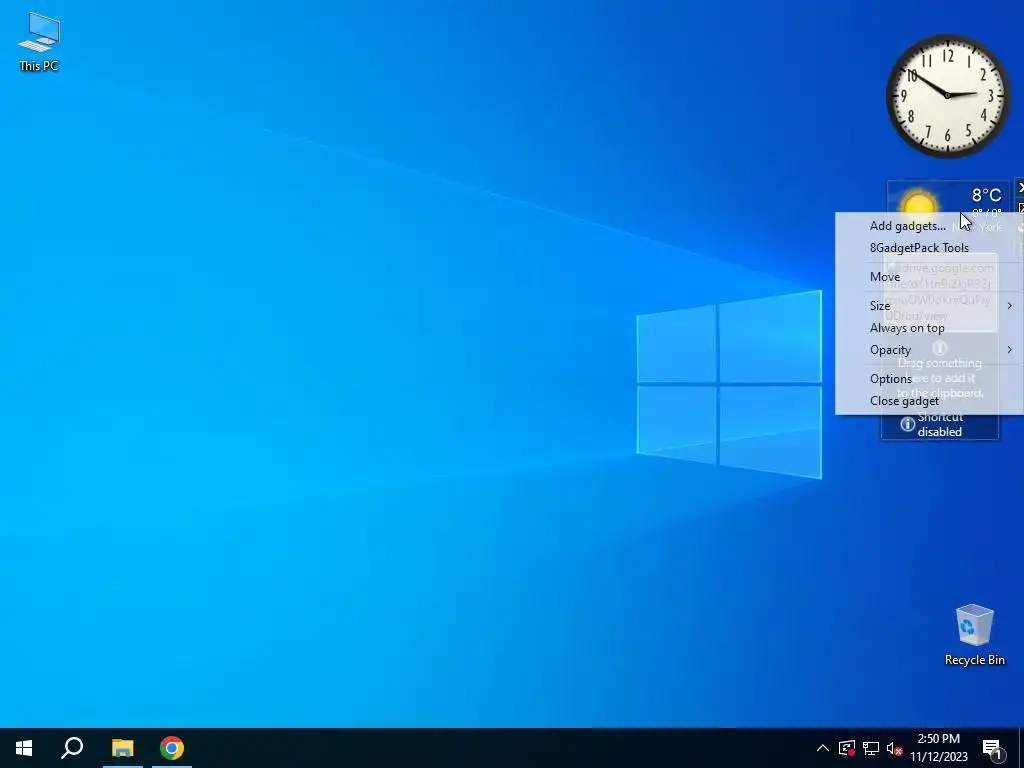Viewport: 1024px width, 768px height.
Task: Select Close gadget menu entry
Action: point(929,401)
